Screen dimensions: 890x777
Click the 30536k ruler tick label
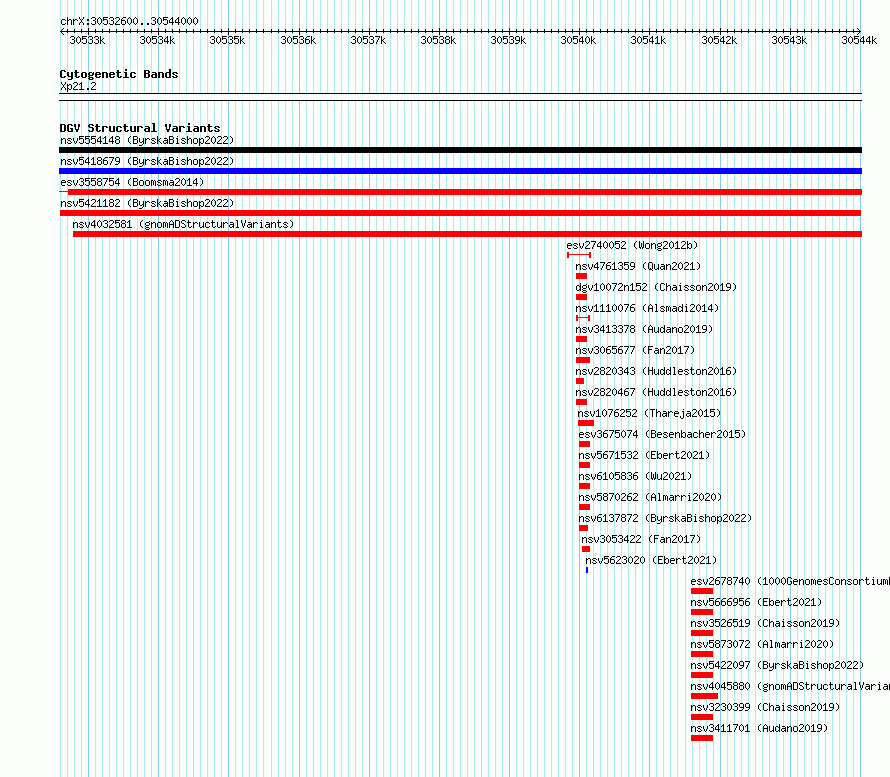point(298,40)
